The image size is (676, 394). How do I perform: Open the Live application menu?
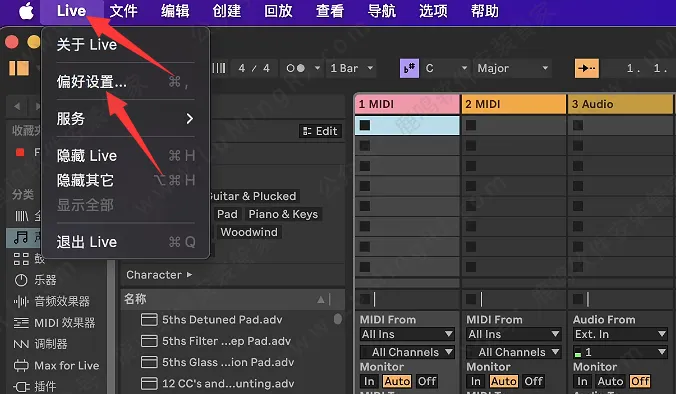pos(71,11)
